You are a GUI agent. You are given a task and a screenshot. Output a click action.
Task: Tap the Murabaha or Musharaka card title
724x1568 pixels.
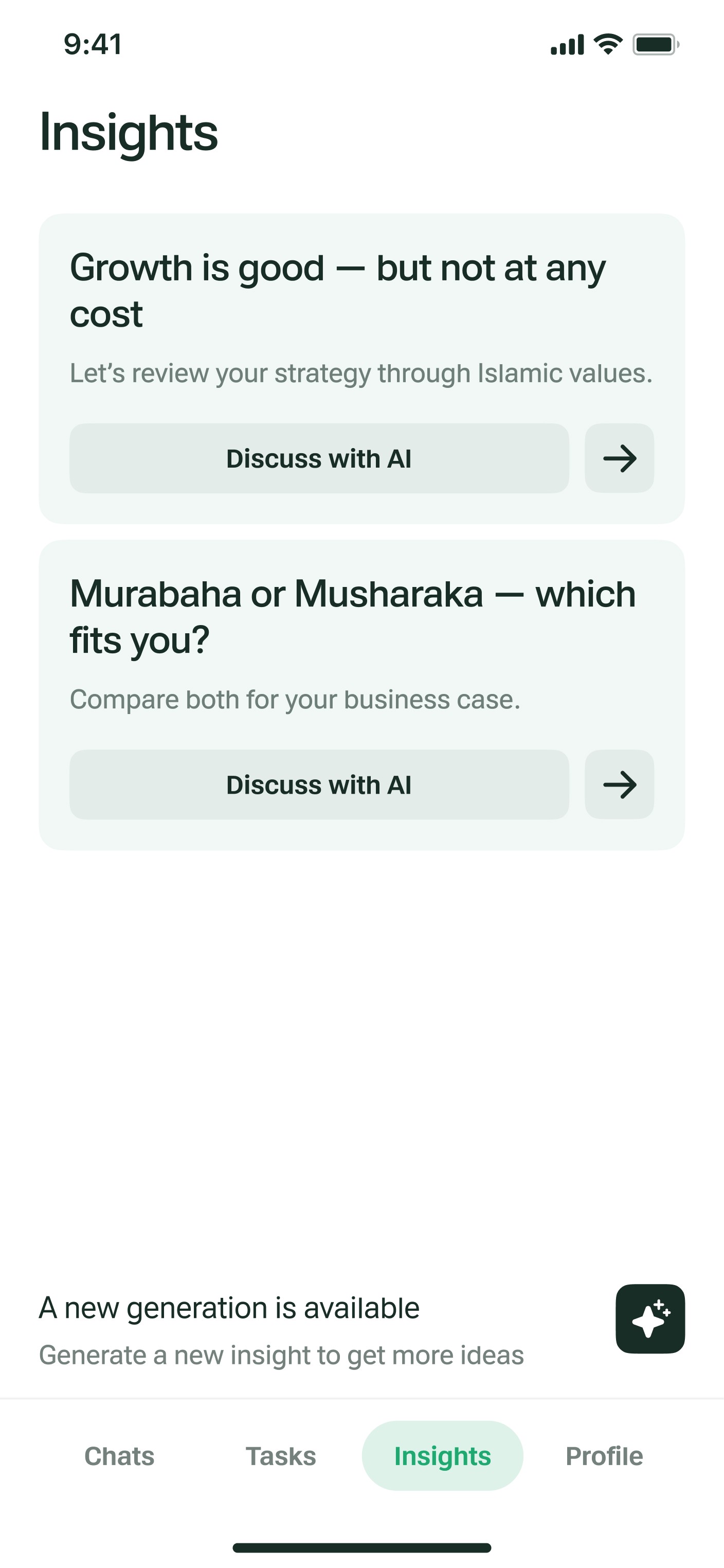[x=353, y=617]
